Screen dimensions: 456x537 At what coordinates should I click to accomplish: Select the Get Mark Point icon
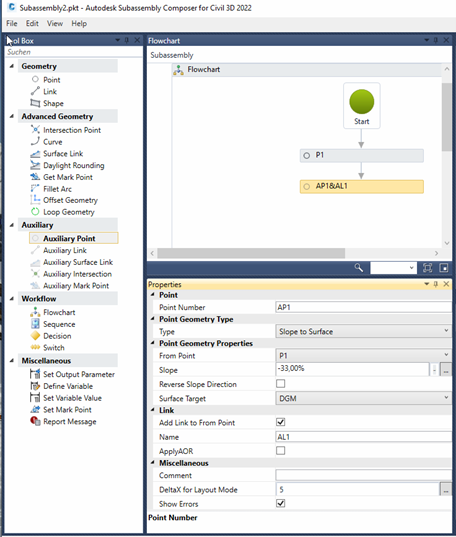click(35, 177)
